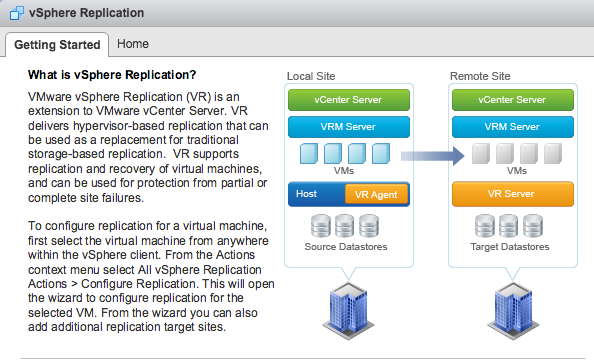Select the Local Site VRM Server block

pyautogui.click(x=349, y=127)
